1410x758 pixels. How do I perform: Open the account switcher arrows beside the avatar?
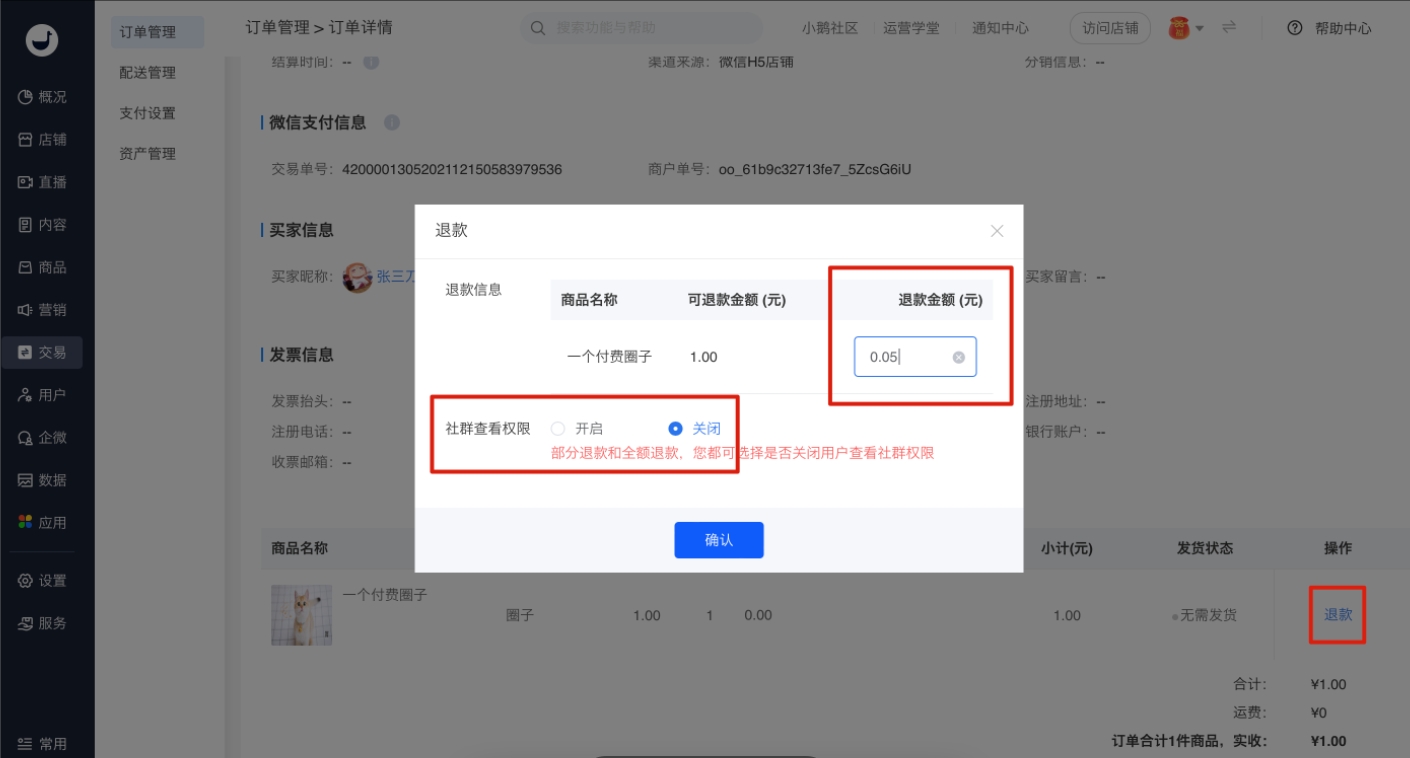point(1228,28)
